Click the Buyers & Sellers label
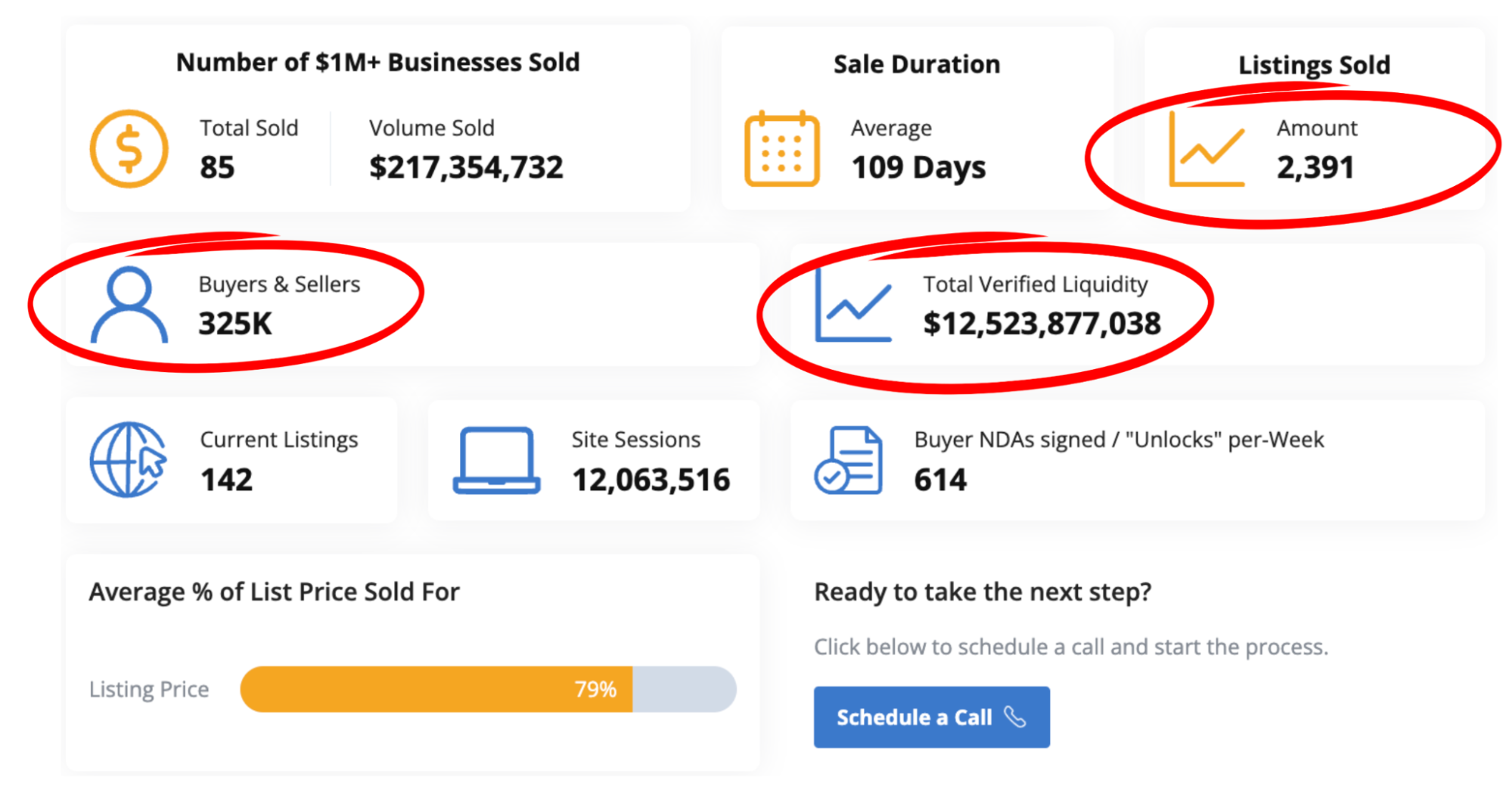Image resolution: width=1512 pixels, height=801 pixels. point(279,284)
